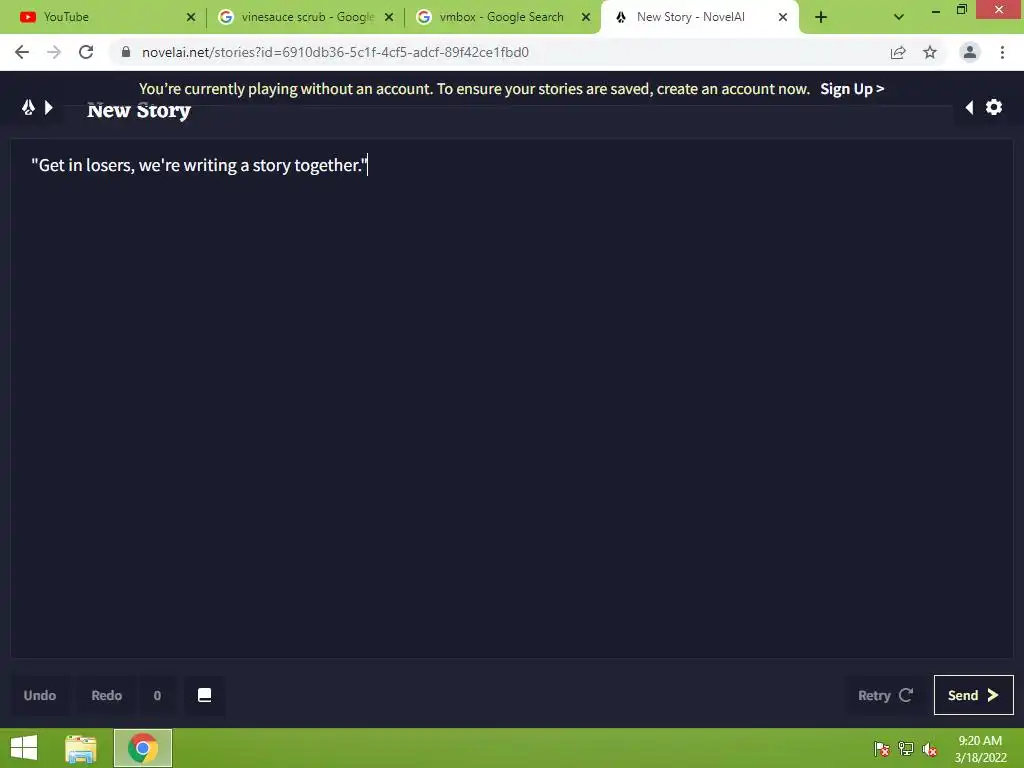Click the Undo button
The image size is (1024, 768).
click(40, 696)
